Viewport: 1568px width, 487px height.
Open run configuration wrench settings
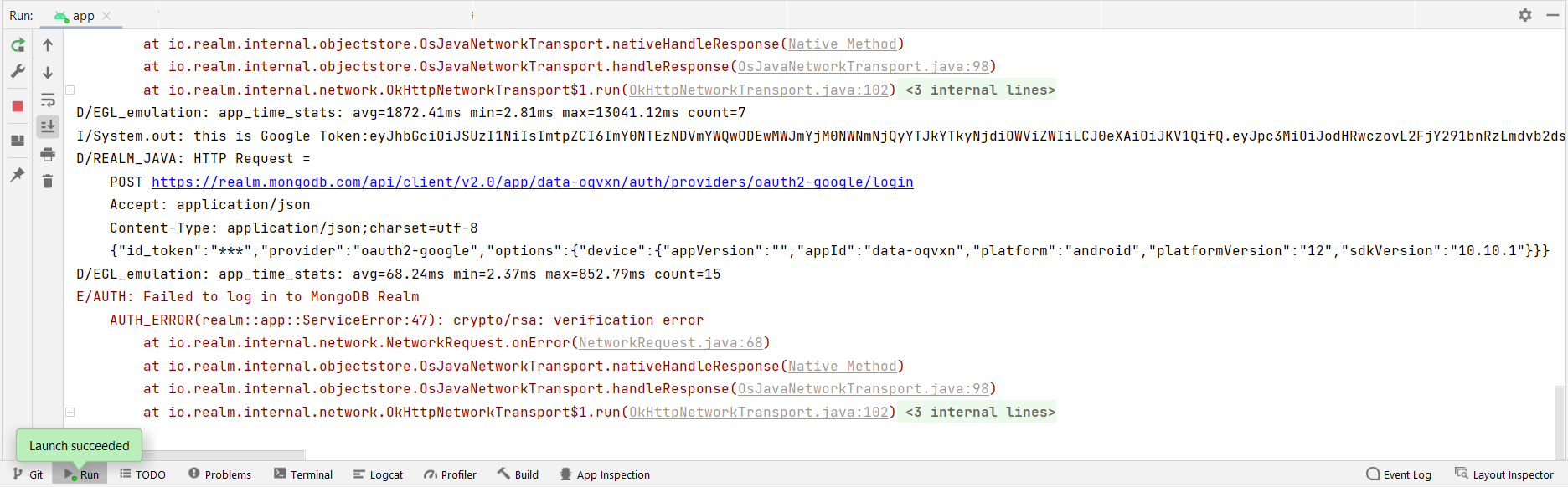click(18, 72)
